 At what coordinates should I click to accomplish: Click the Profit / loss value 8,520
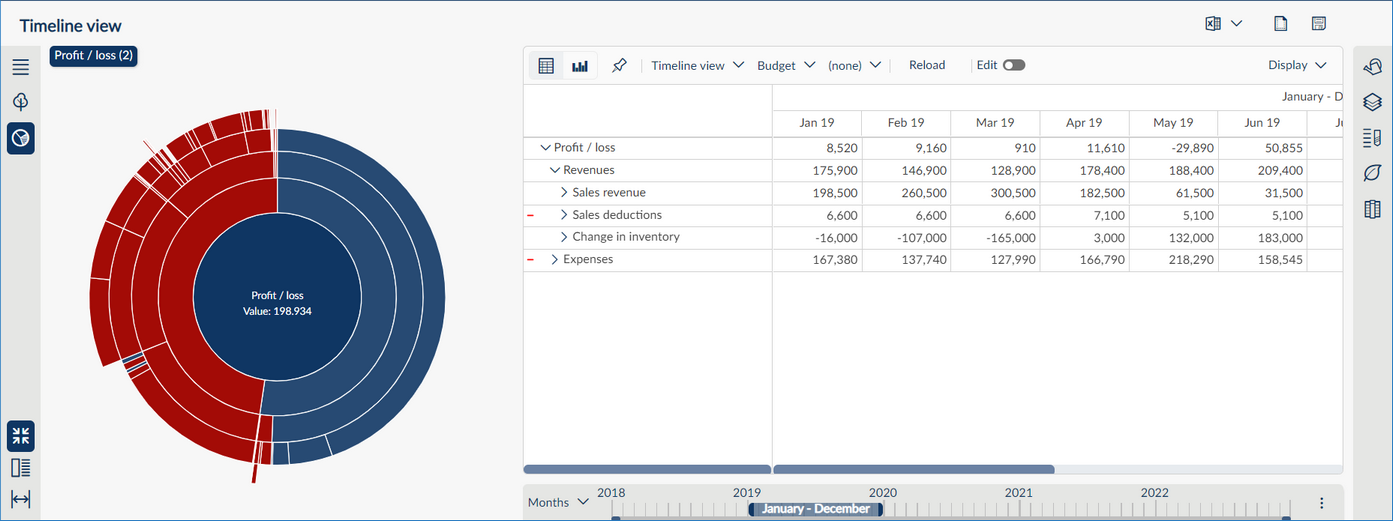(x=842, y=148)
